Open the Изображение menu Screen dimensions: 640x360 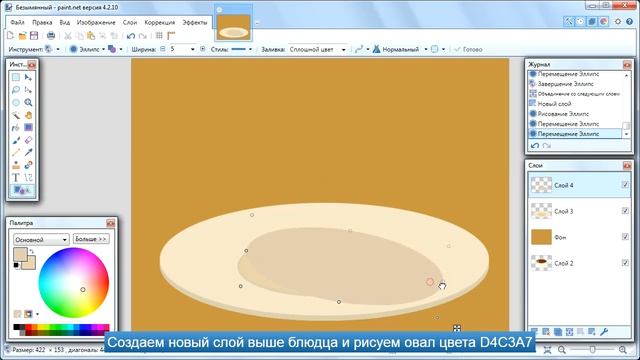point(96,22)
